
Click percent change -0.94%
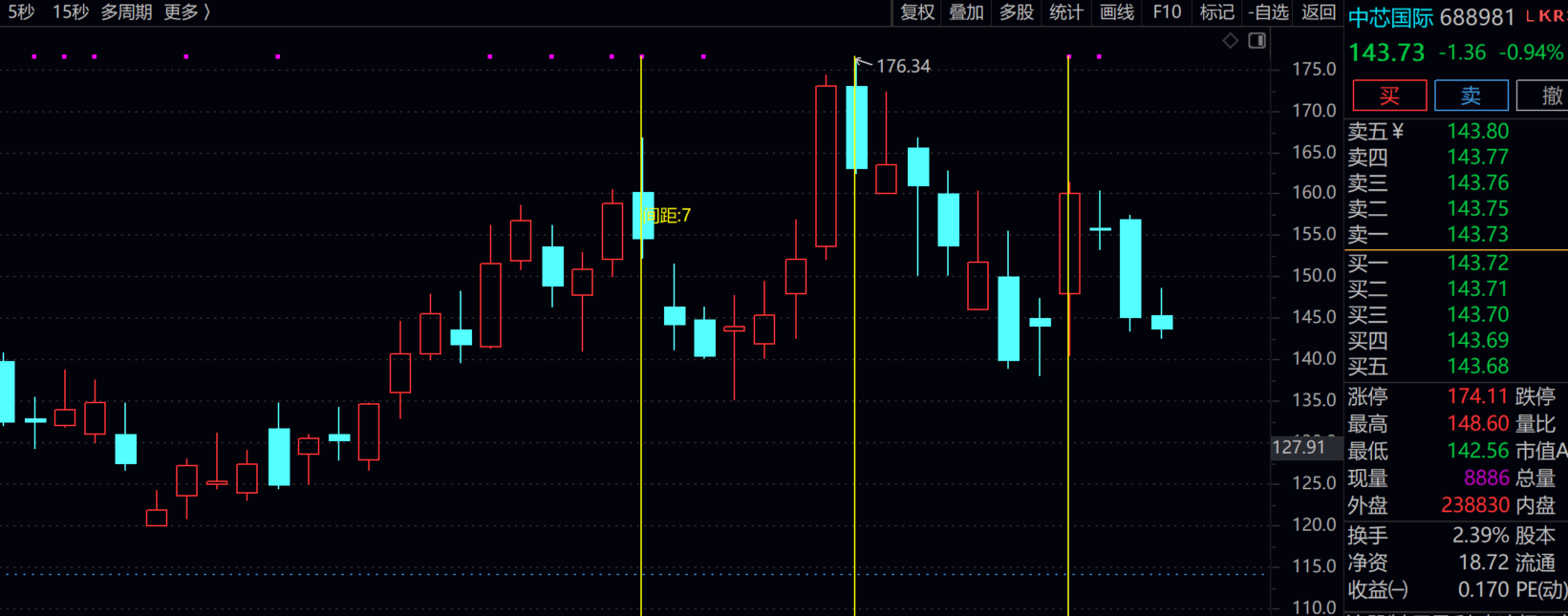(1530, 53)
